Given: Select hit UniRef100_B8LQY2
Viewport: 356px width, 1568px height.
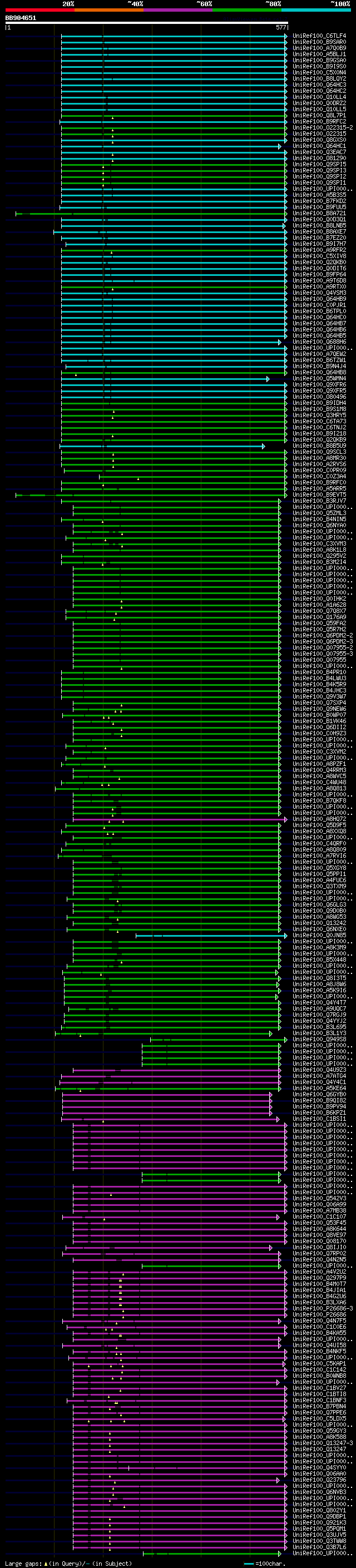Looking at the screenshot, I should point(319,78).
